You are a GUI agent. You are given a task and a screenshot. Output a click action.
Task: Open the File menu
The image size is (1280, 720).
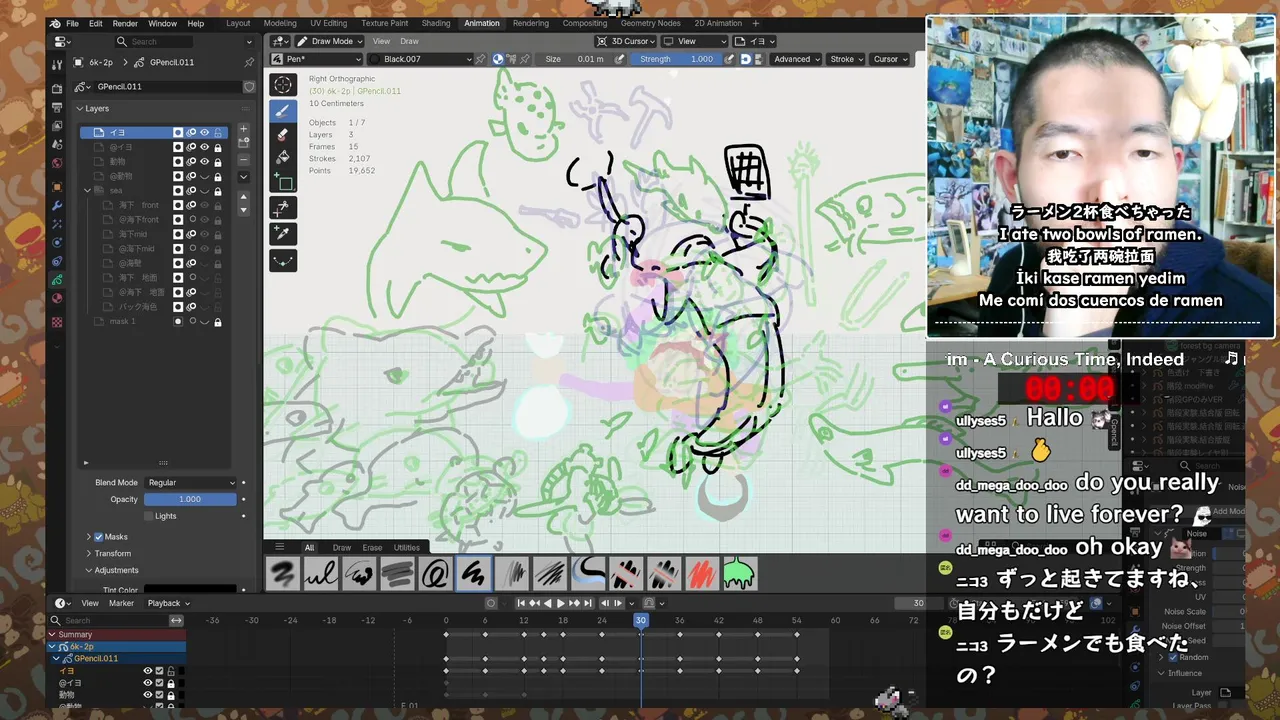pyautogui.click(x=72, y=23)
